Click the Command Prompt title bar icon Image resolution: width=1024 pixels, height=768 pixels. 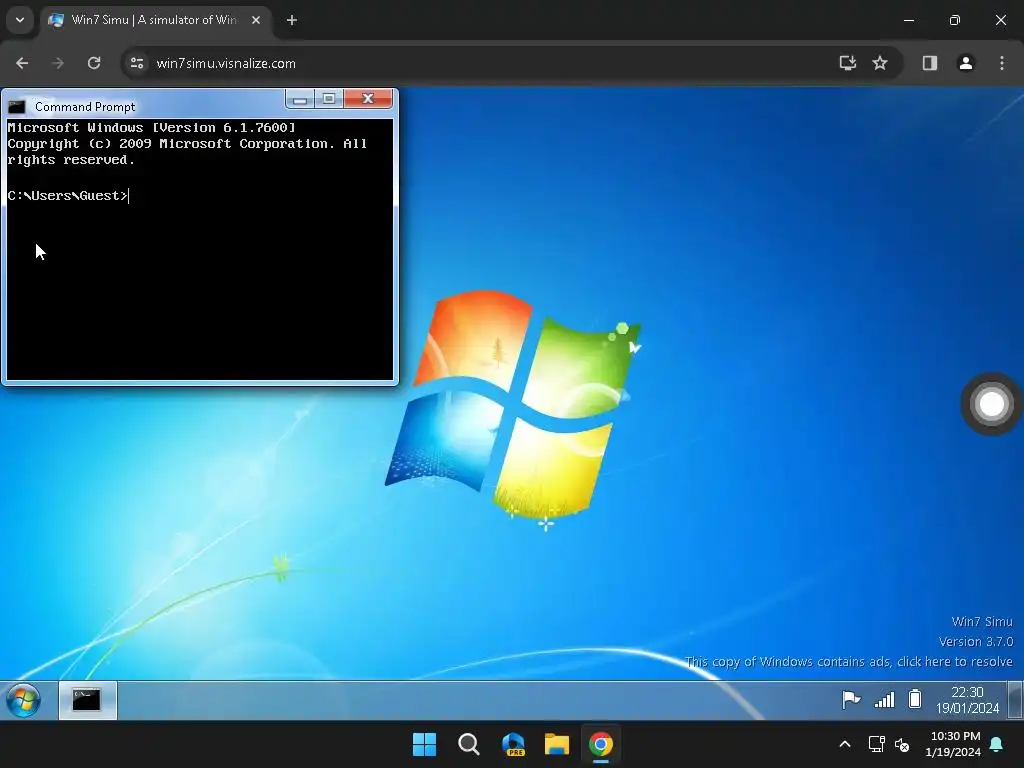pos(16,106)
